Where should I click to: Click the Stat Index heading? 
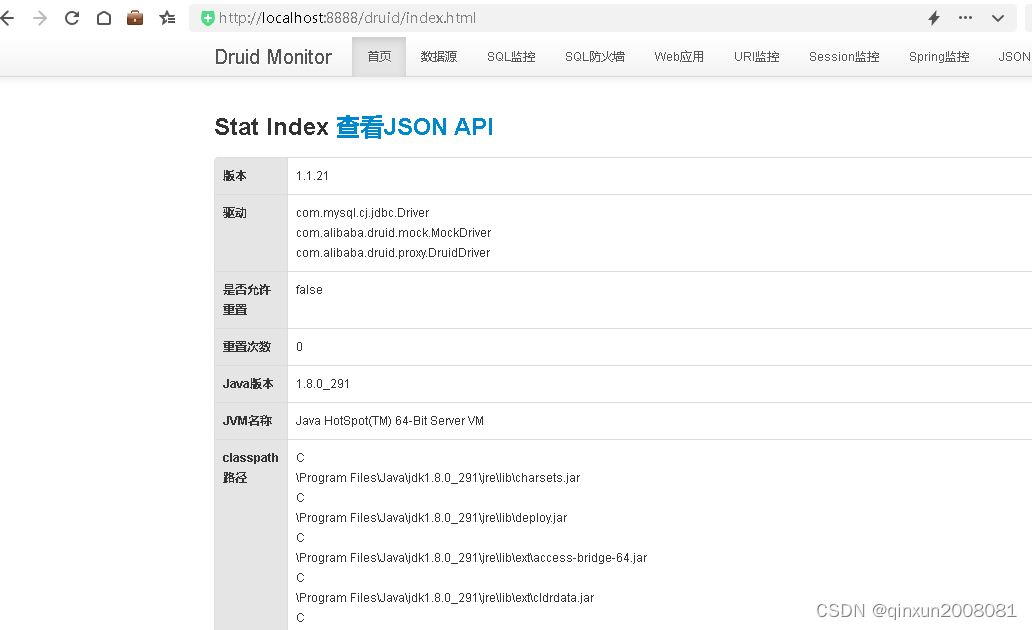(271, 126)
